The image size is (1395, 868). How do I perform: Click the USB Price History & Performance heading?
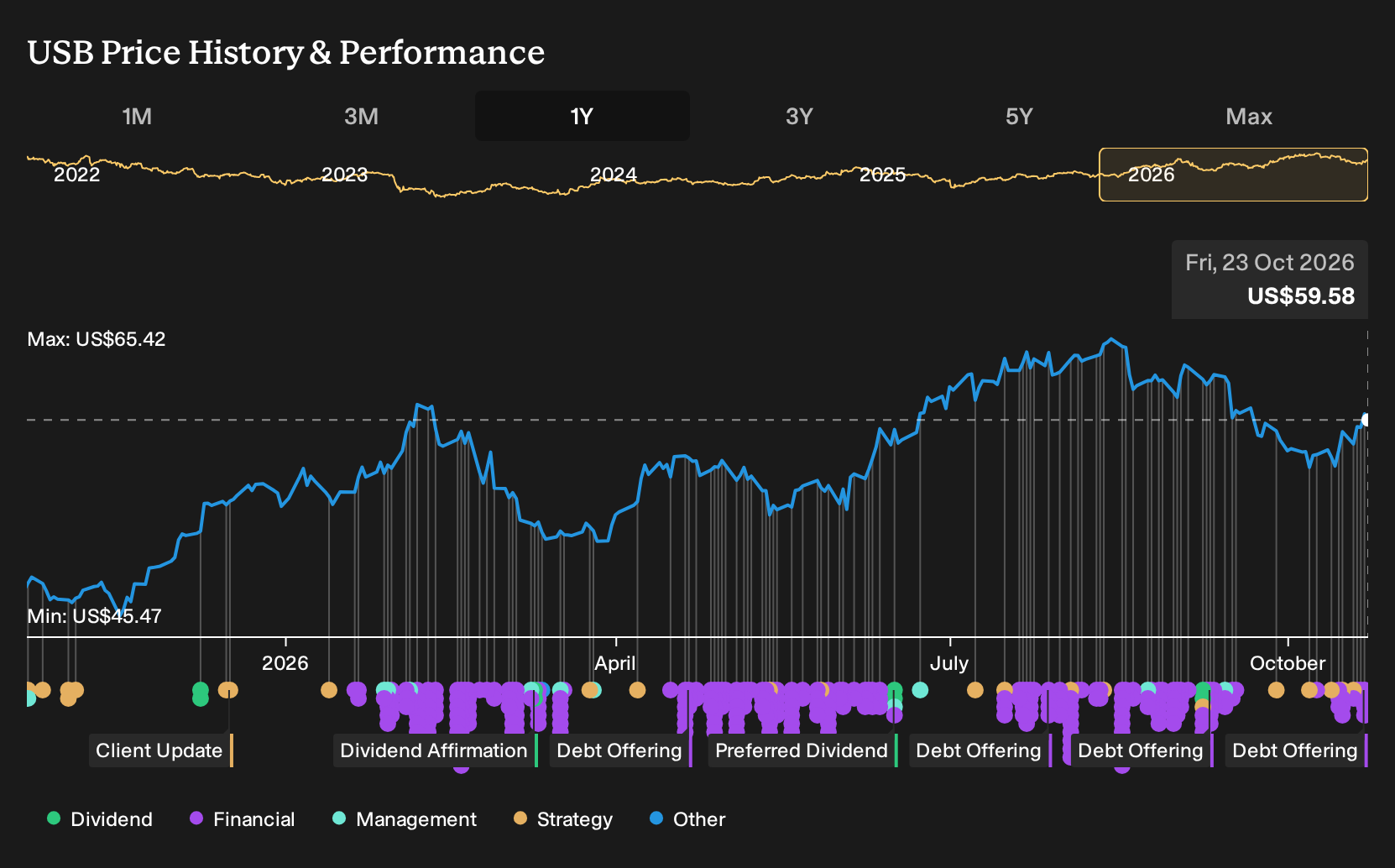click(x=286, y=52)
